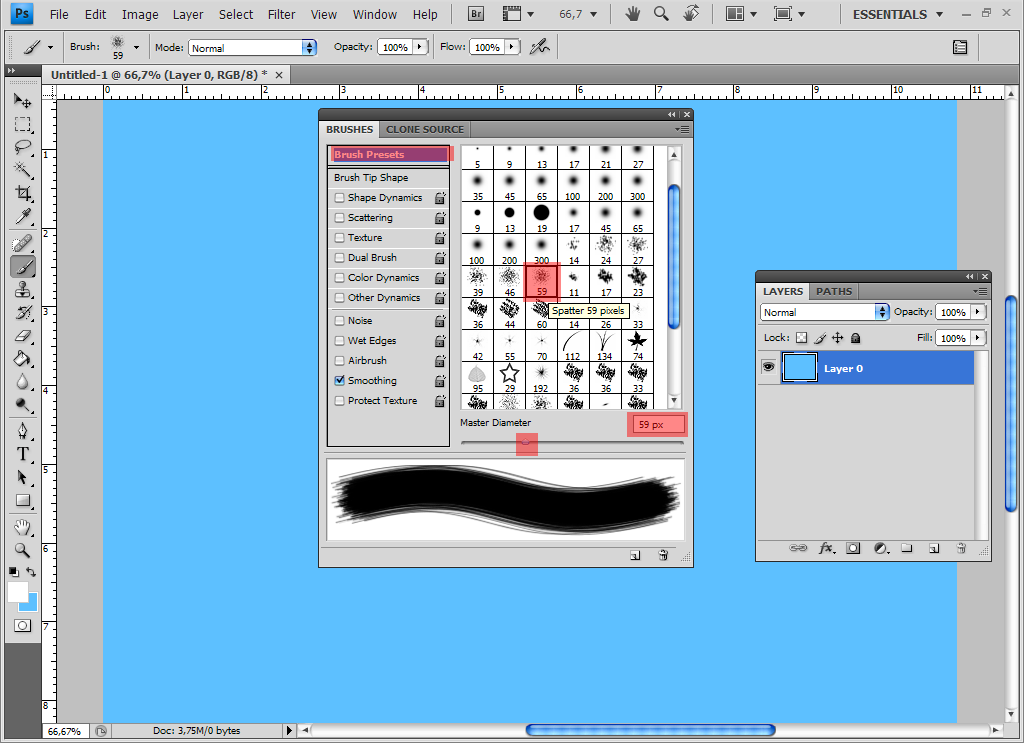Select the Blur tool

tap(22, 381)
